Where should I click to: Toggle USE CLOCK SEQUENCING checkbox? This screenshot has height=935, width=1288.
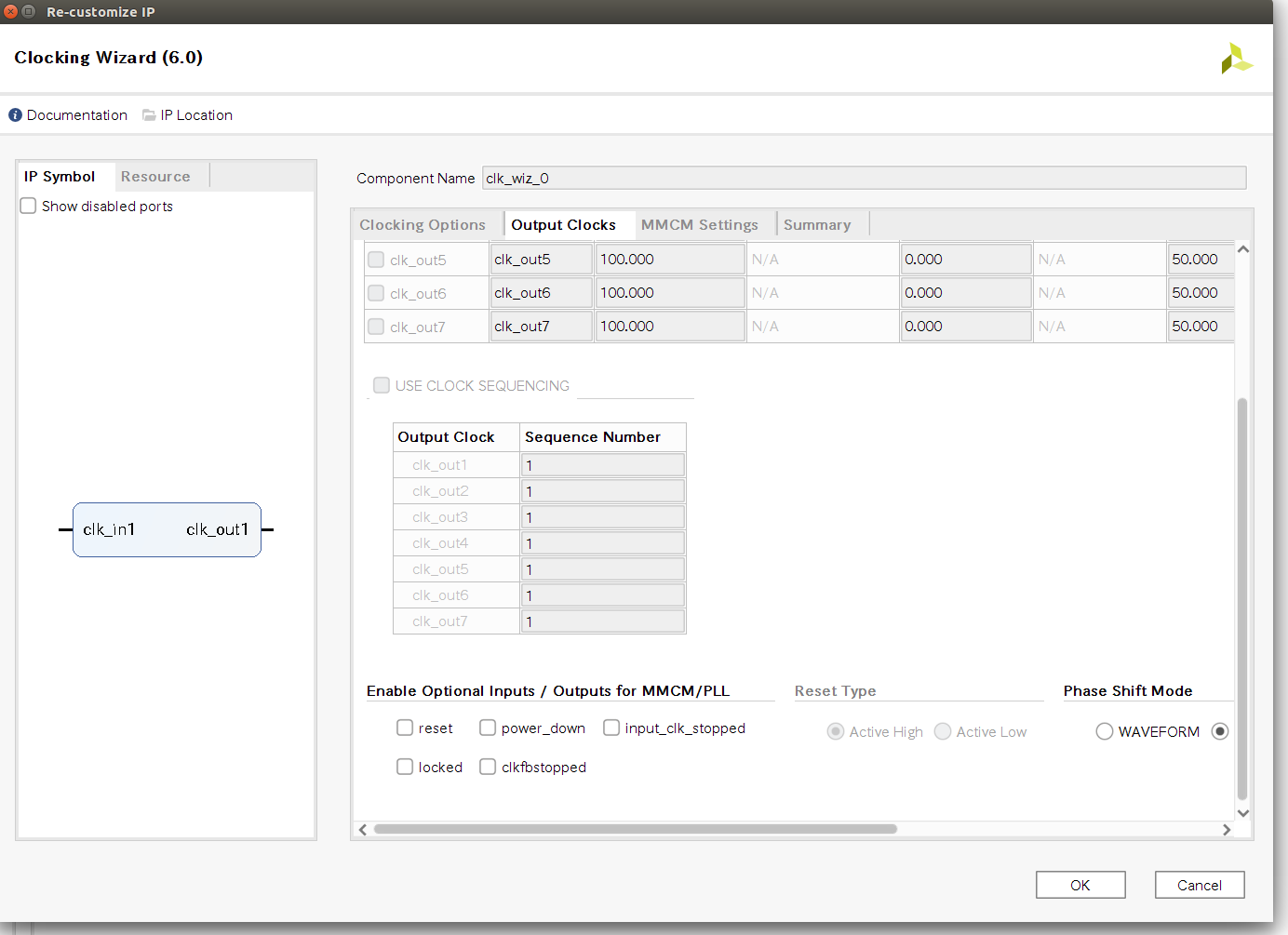point(382,385)
